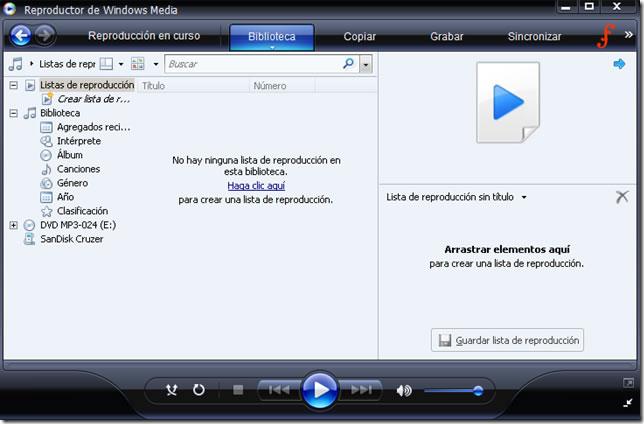Screen dimensions: 644x424
Task: Open the Biblioteca tab
Action: 272,37
